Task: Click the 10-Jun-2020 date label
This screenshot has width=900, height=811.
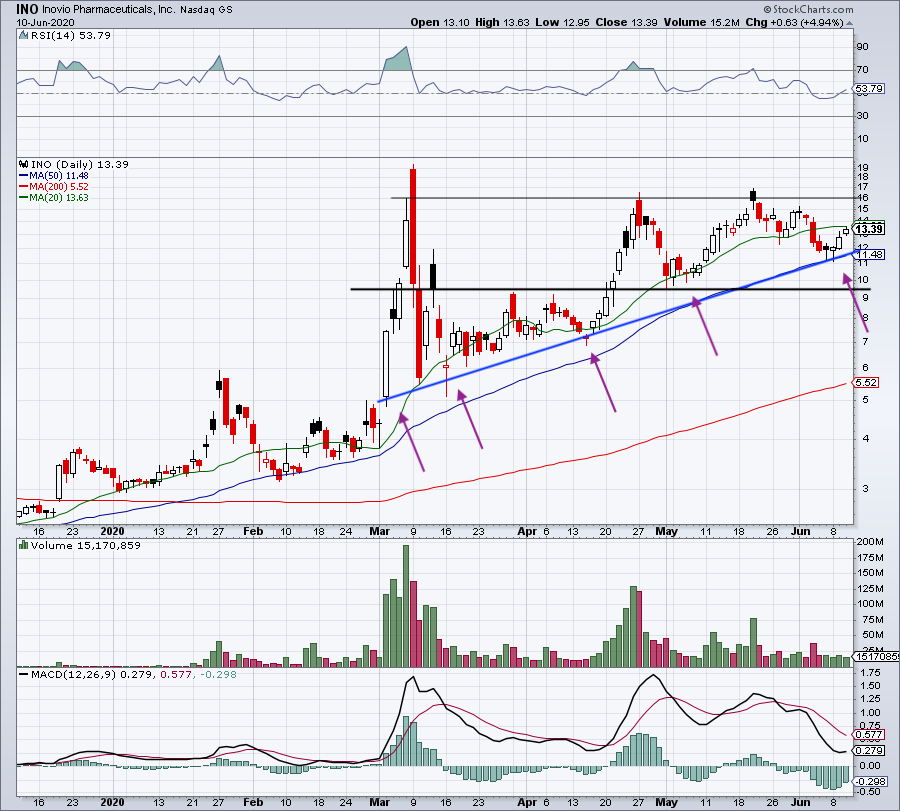Action: click(45, 23)
